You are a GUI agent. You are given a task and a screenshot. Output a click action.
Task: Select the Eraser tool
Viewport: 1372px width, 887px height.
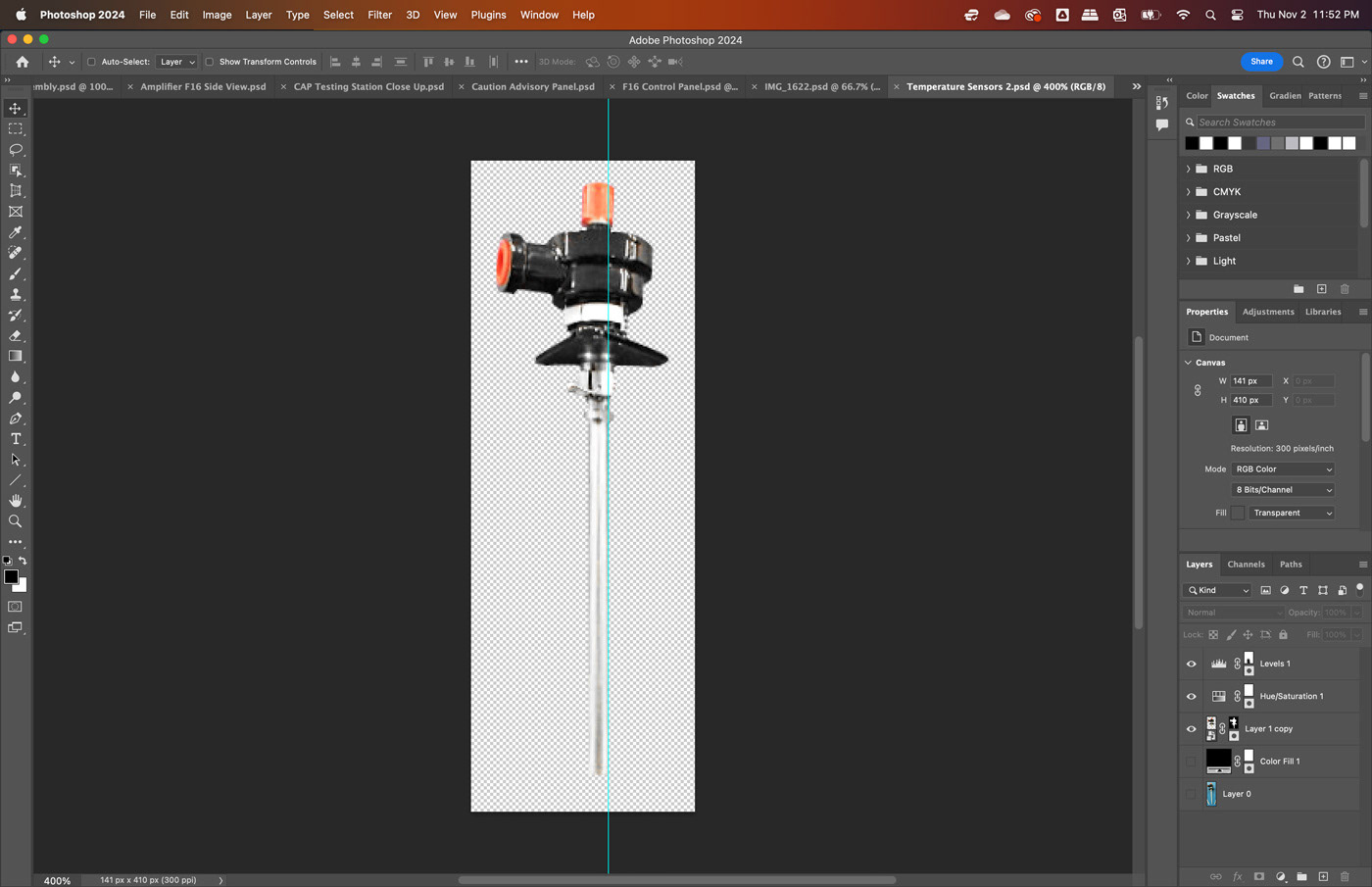coord(16,335)
